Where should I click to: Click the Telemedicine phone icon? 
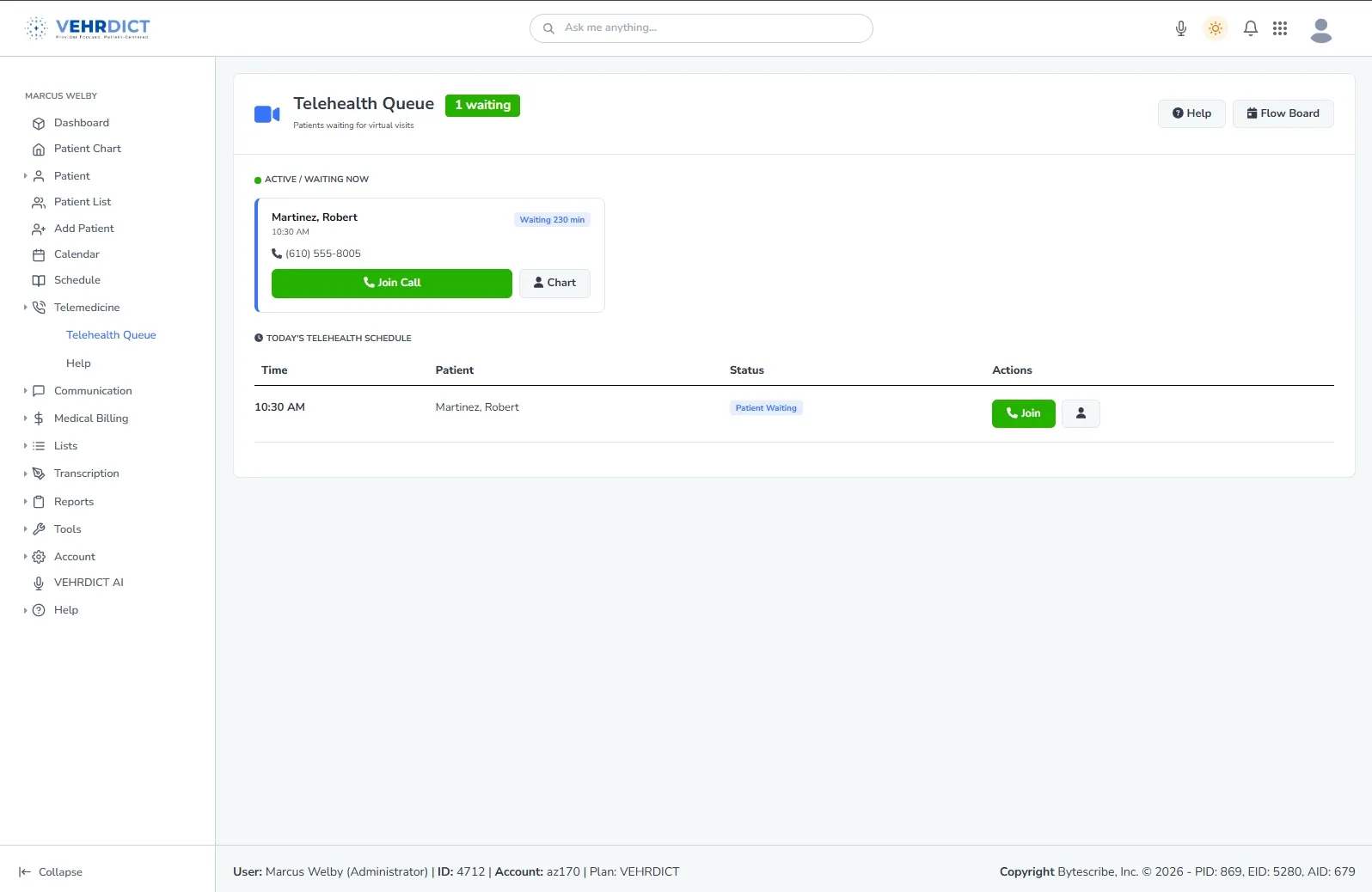(x=39, y=308)
